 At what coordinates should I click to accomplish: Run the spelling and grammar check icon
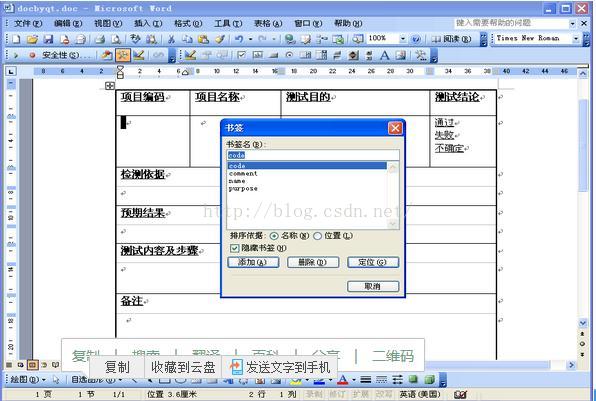[x=135, y=39]
